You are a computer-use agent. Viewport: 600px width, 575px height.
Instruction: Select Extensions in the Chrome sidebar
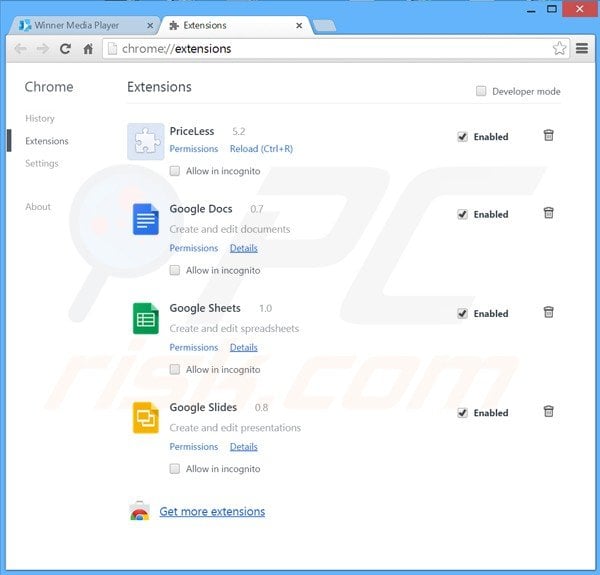tap(47, 141)
